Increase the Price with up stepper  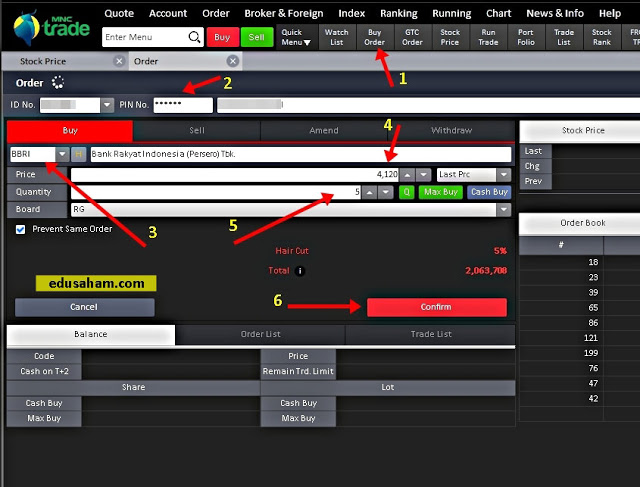[407, 175]
